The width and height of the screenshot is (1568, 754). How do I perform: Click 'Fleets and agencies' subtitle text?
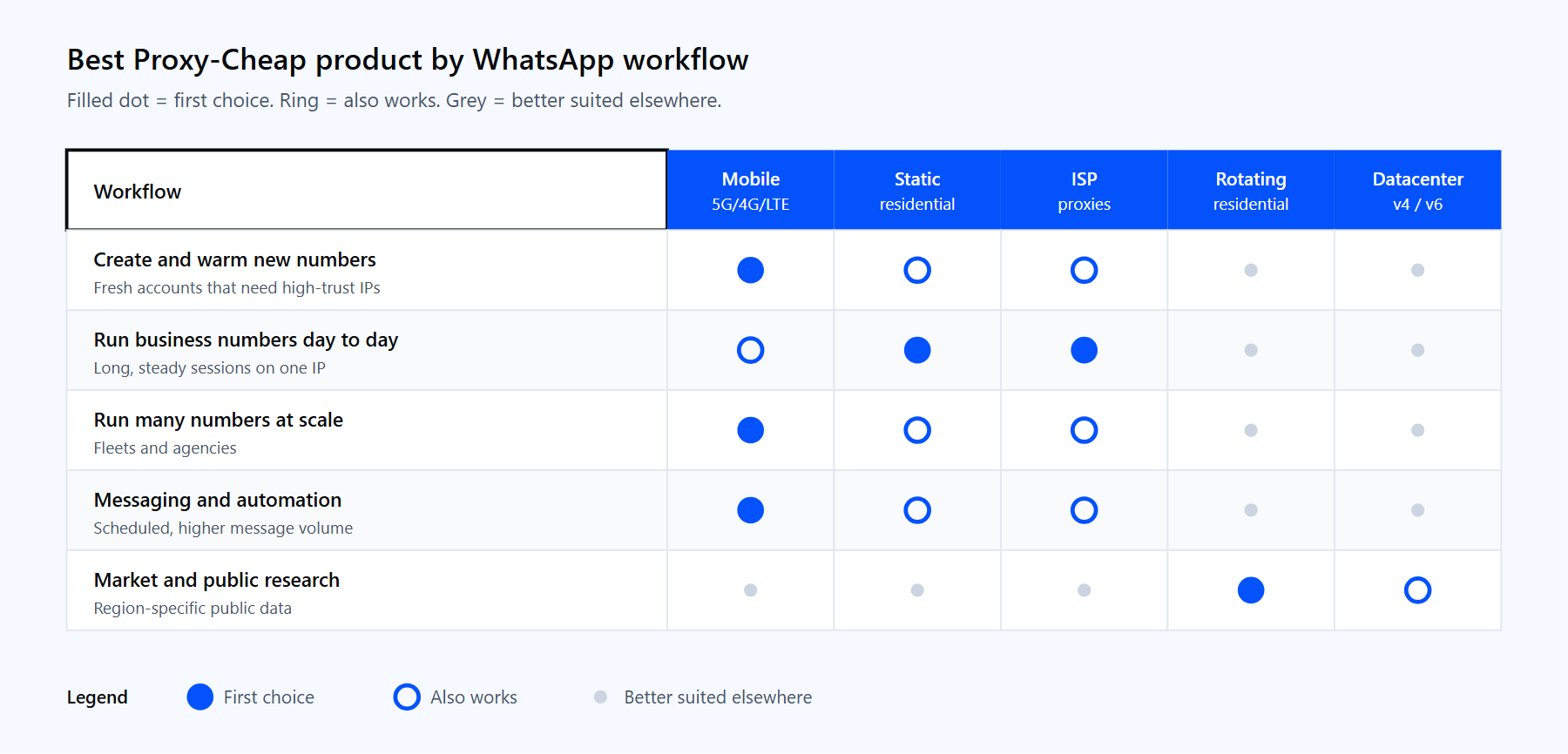tap(165, 448)
